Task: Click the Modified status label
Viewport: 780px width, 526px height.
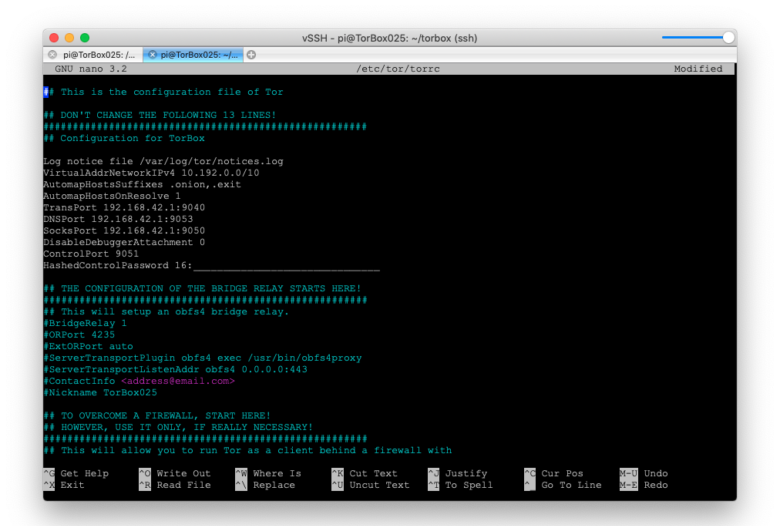Action: [698, 69]
